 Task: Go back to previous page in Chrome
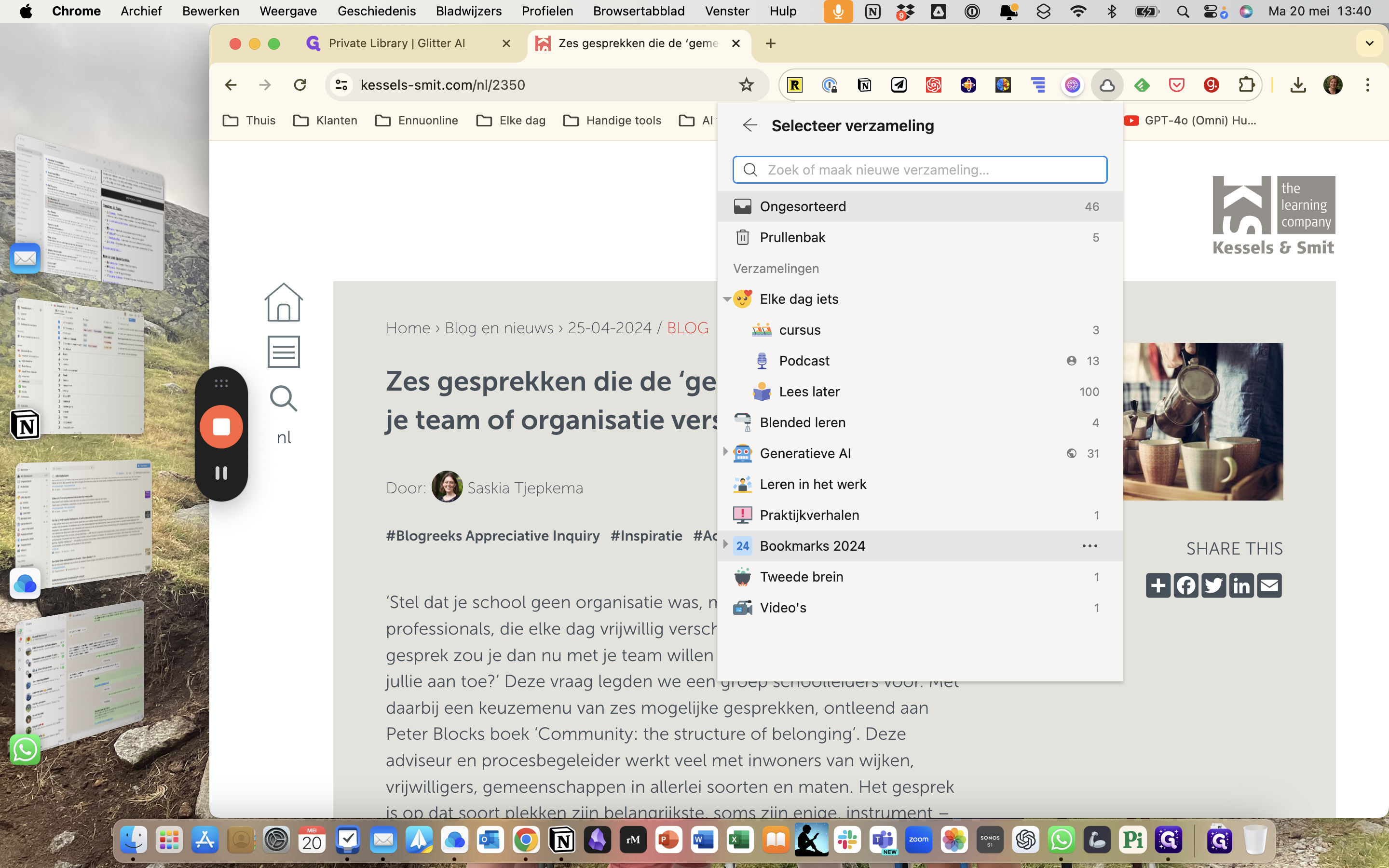point(231,85)
